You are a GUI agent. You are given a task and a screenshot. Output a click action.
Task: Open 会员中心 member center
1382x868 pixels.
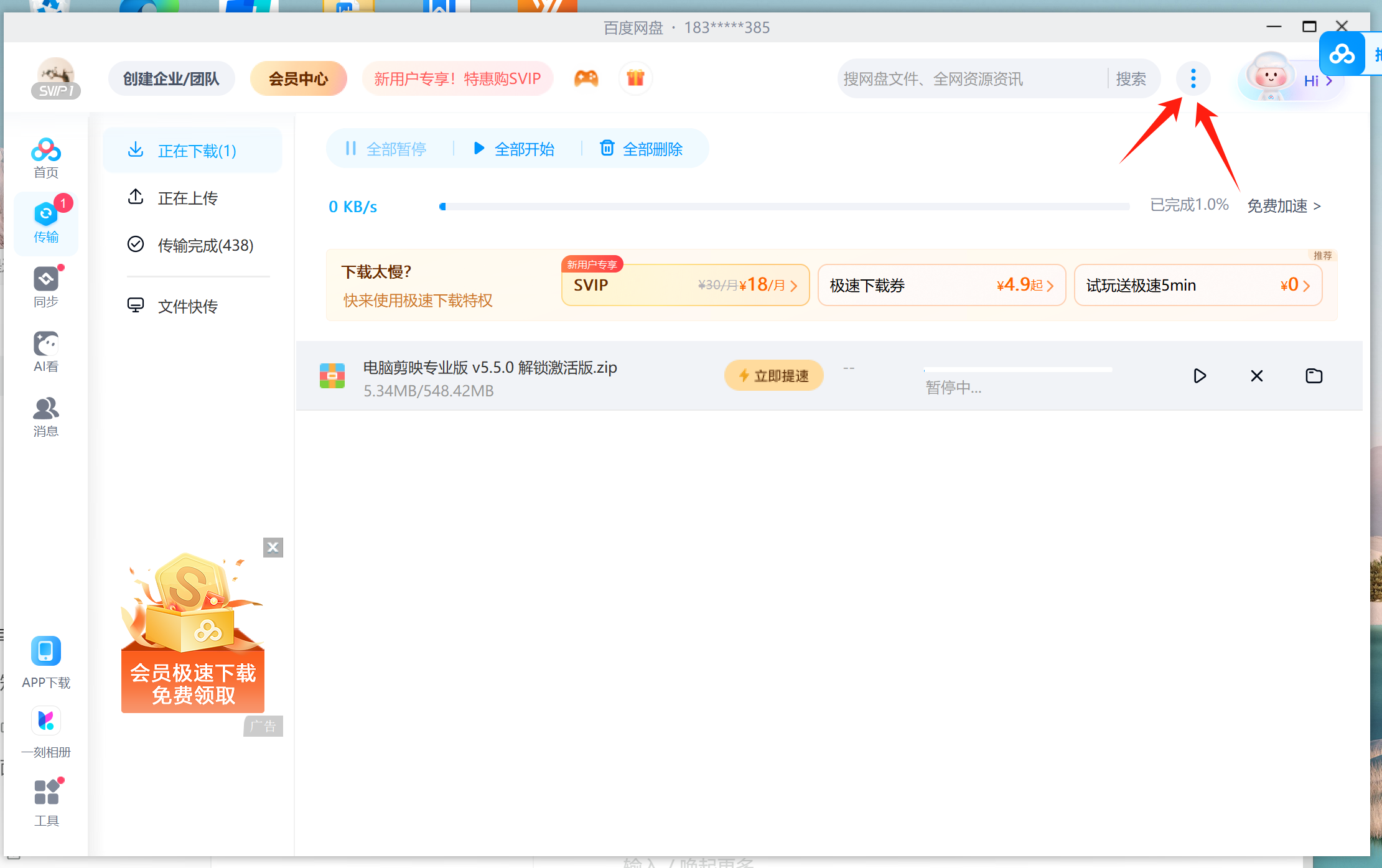coord(298,78)
